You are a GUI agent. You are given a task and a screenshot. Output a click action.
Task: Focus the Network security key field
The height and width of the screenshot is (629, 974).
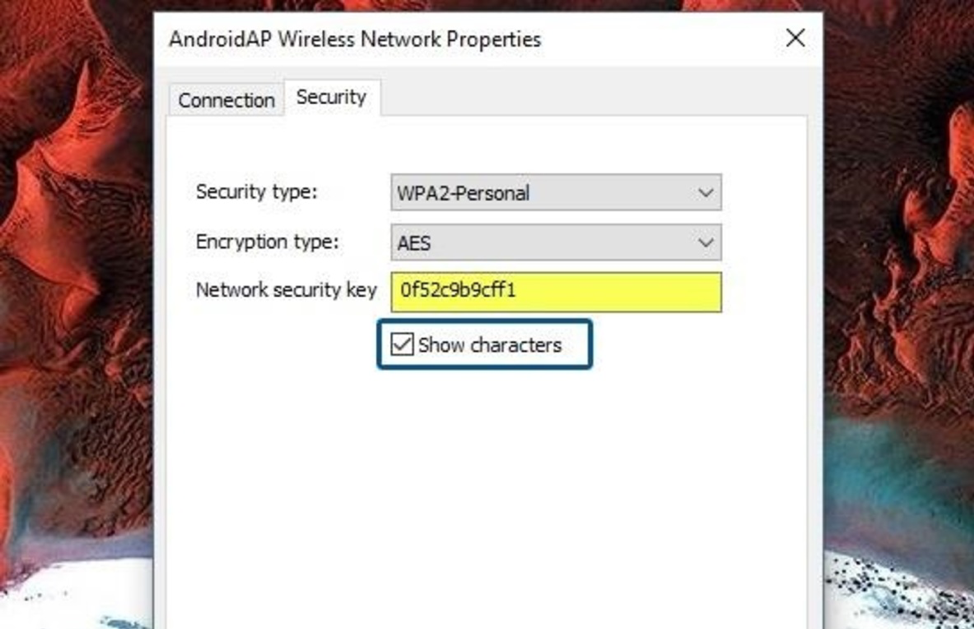556,292
